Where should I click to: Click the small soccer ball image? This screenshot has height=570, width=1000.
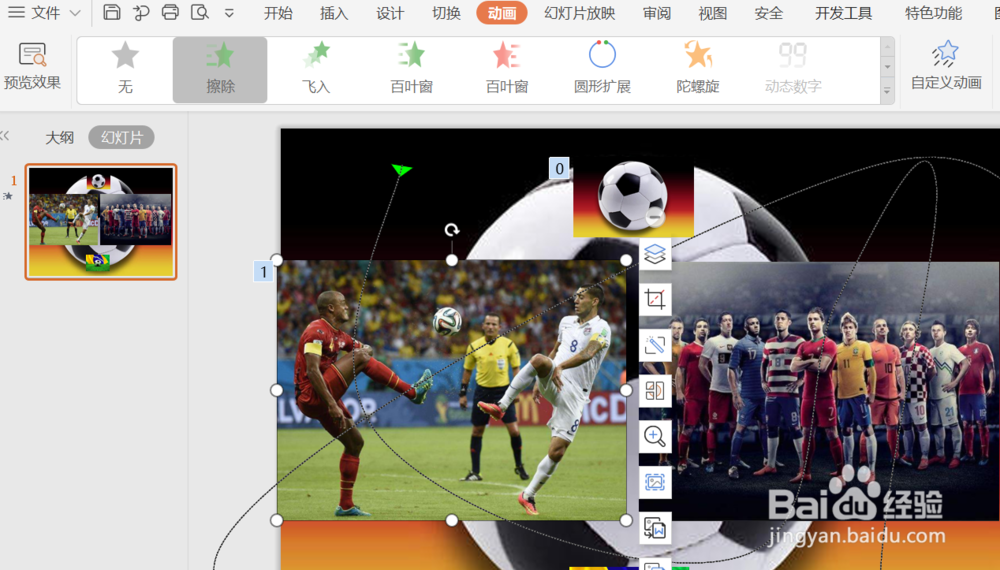coord(633,197)
